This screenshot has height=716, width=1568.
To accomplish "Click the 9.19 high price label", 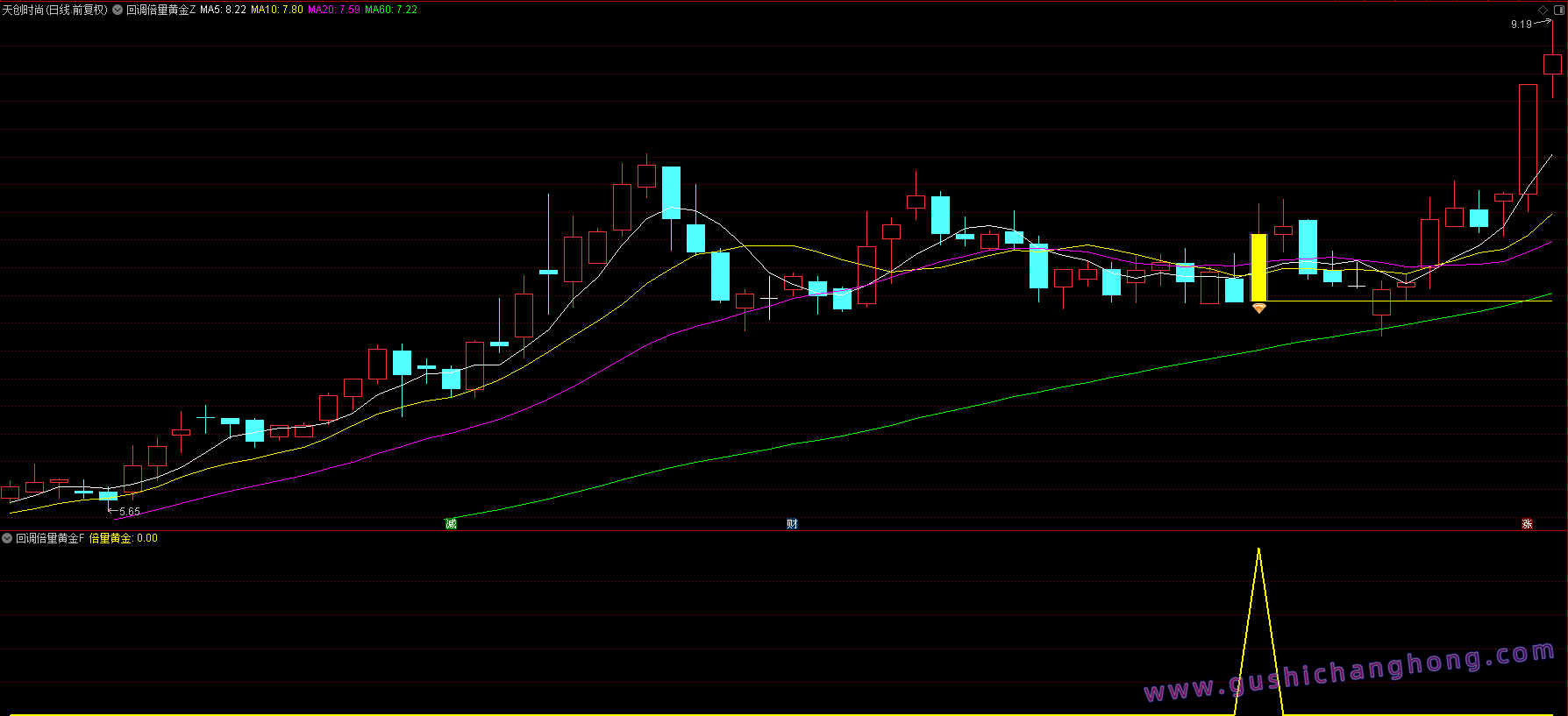I will [1521, 25].
